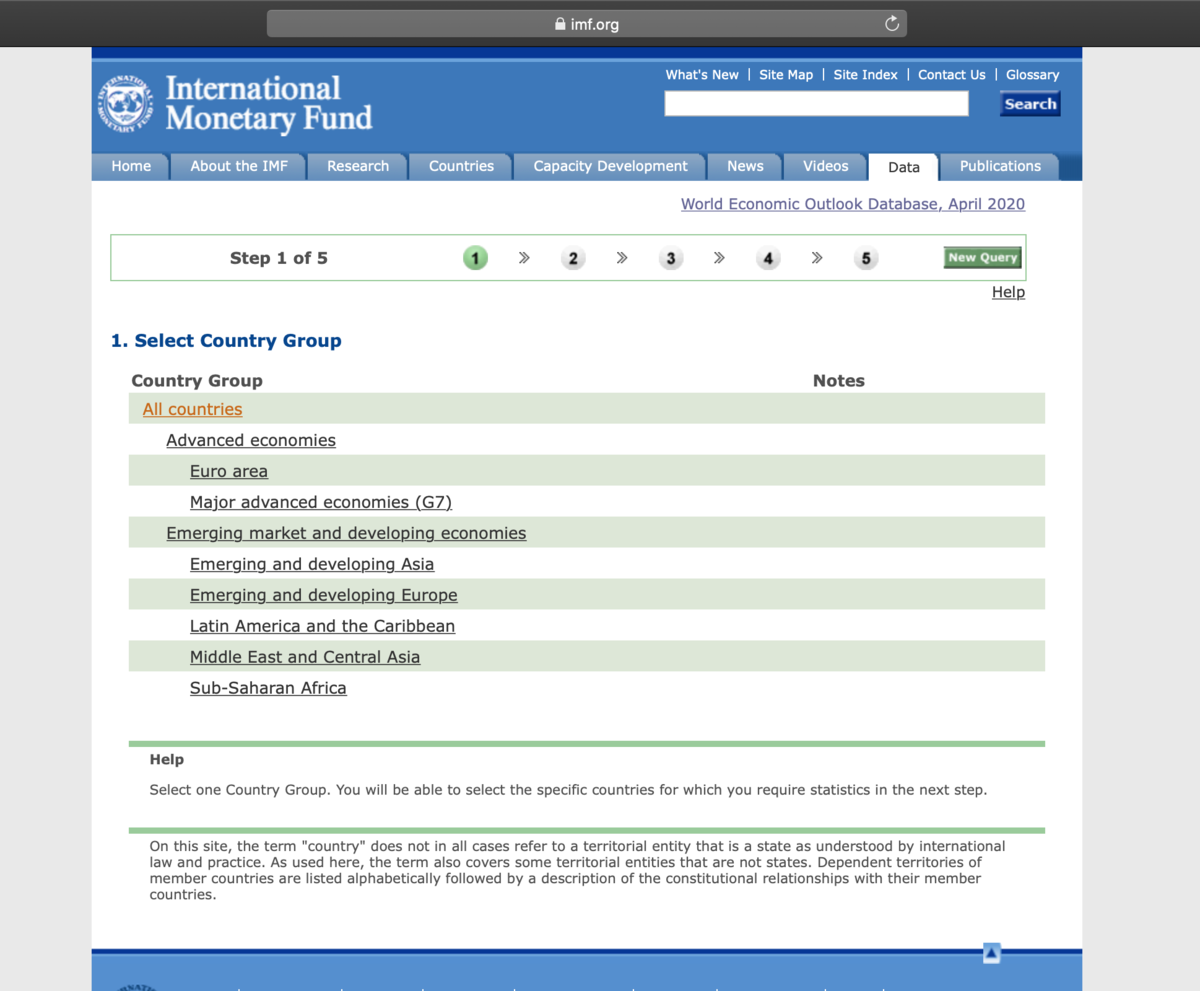Image resolution: width=1200 pixels, height=991 pixels.
Task: Select the Data tab
Action: tap(904, 167)
